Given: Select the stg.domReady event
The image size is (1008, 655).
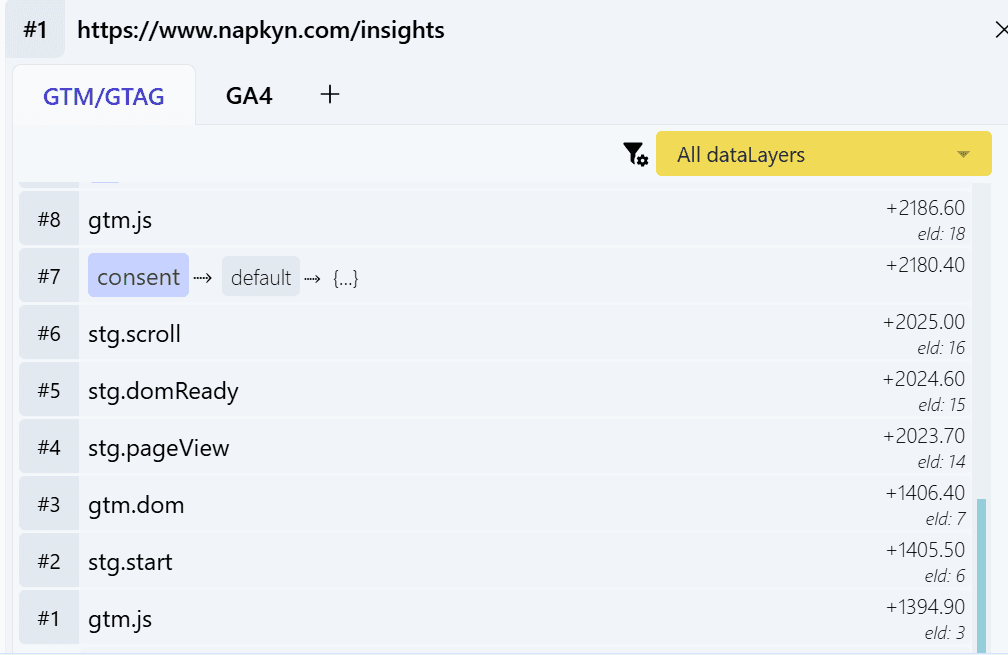Looking at the screenshot, I should point(163,390).
